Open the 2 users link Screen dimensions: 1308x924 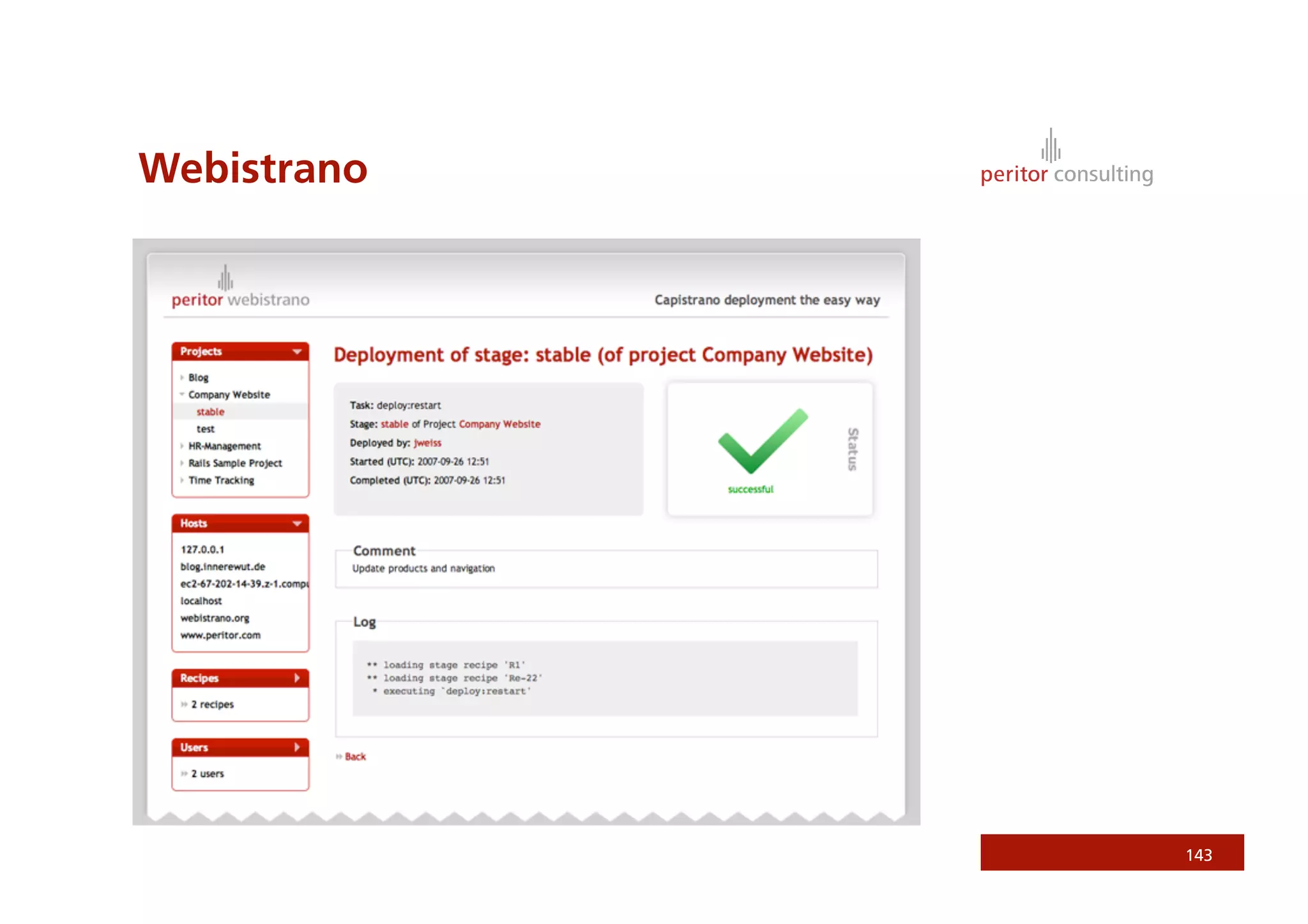pyautogui.click(x=208, y=773)
